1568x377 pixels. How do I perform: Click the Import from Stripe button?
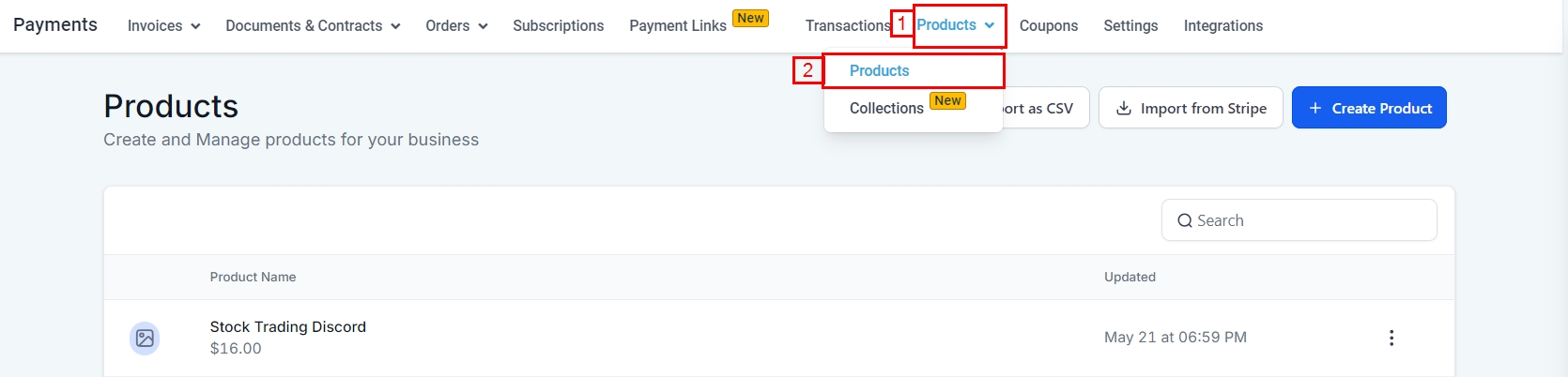(x=1191, y=109)
